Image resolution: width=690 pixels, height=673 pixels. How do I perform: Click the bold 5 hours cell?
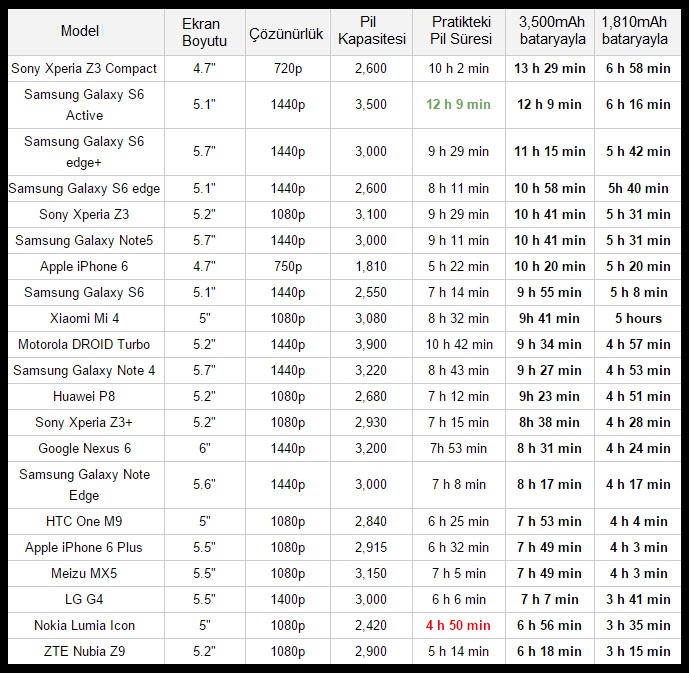638,318
